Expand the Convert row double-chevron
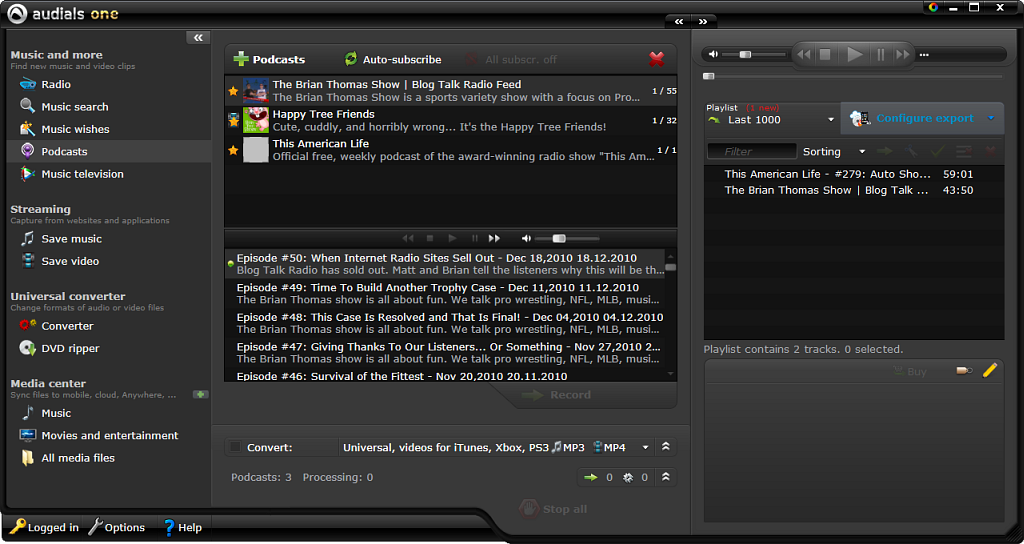This screenshot has width=1024, height=544. 665,447
